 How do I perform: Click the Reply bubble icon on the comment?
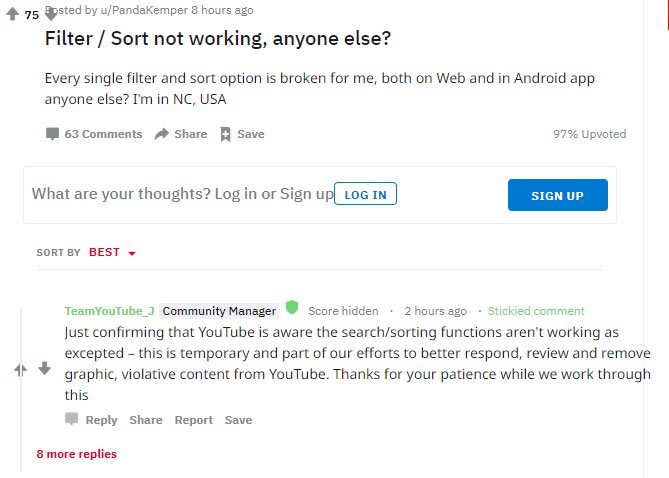tap(71, 419)
